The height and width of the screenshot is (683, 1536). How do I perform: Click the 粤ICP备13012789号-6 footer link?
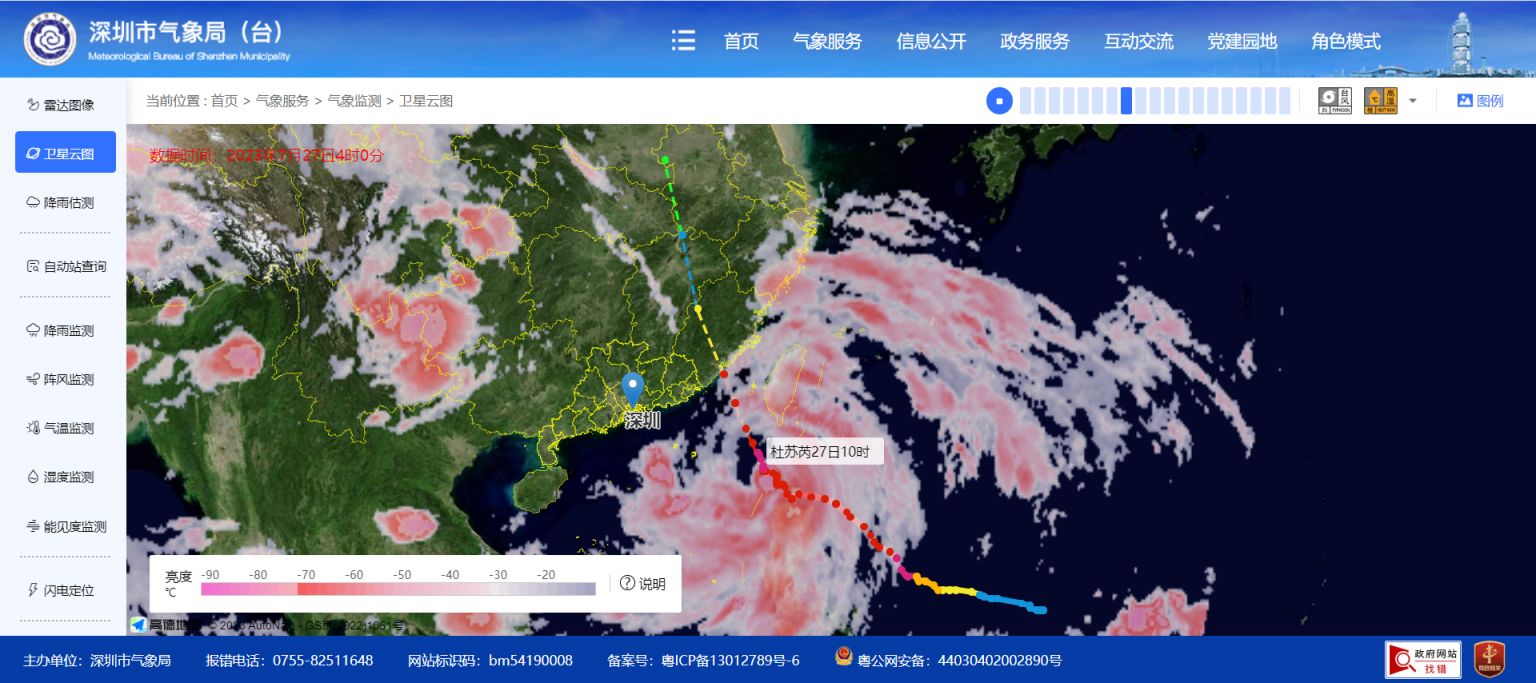[720, 660]
